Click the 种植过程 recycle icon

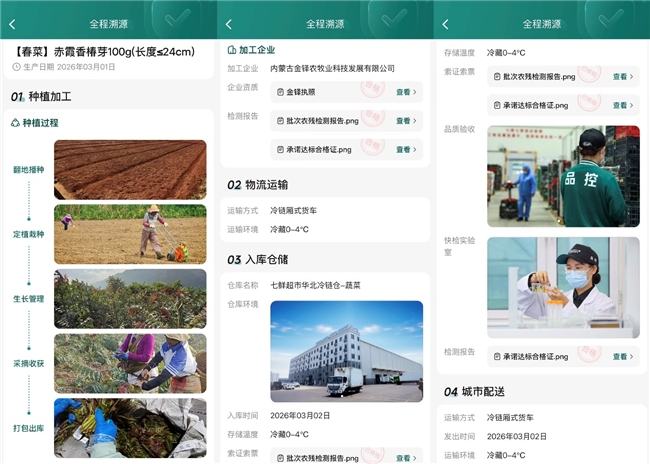[15, 123]
